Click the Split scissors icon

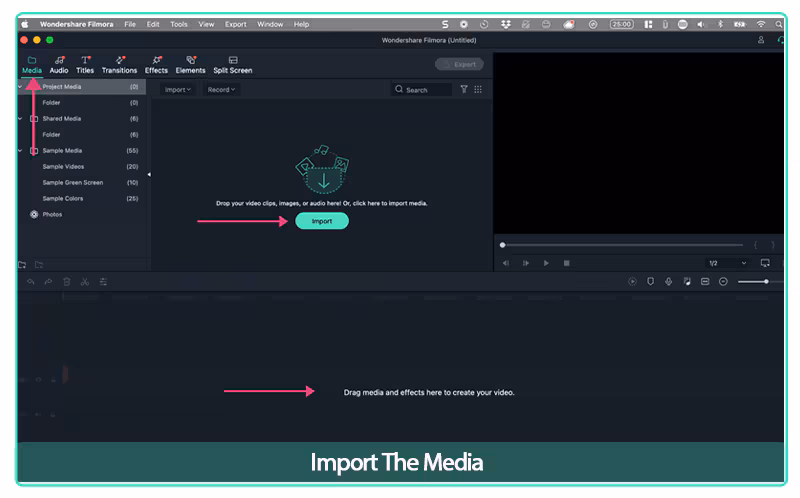[x=85, y=282]
